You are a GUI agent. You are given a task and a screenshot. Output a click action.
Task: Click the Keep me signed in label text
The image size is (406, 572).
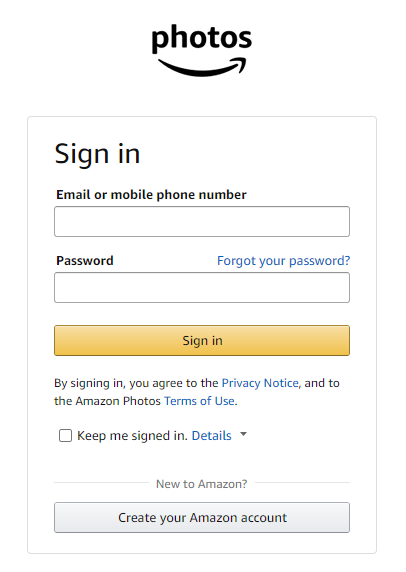coord(132,436)
